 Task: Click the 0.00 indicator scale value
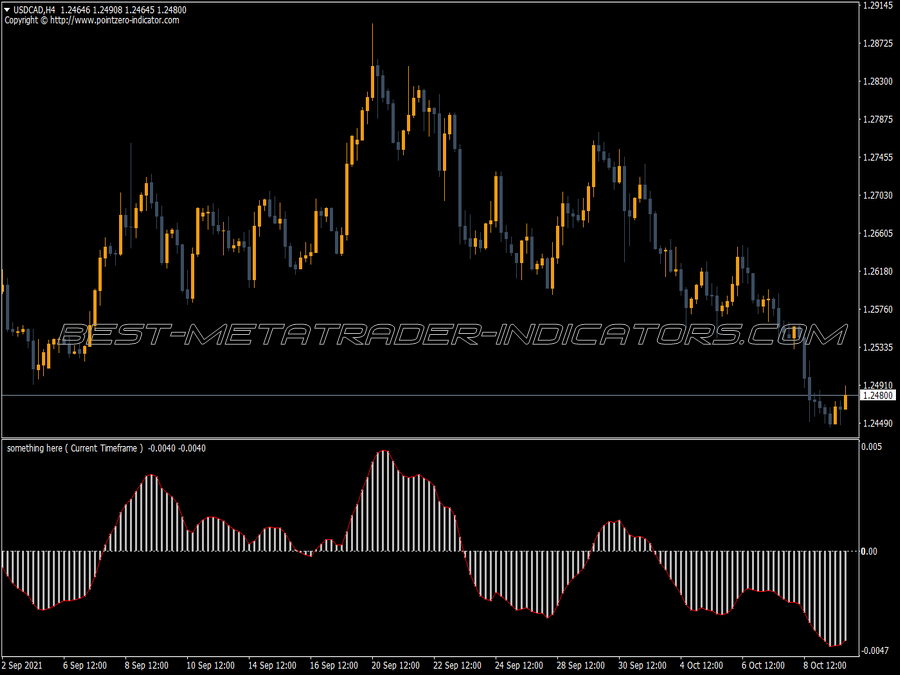point(869,551)
